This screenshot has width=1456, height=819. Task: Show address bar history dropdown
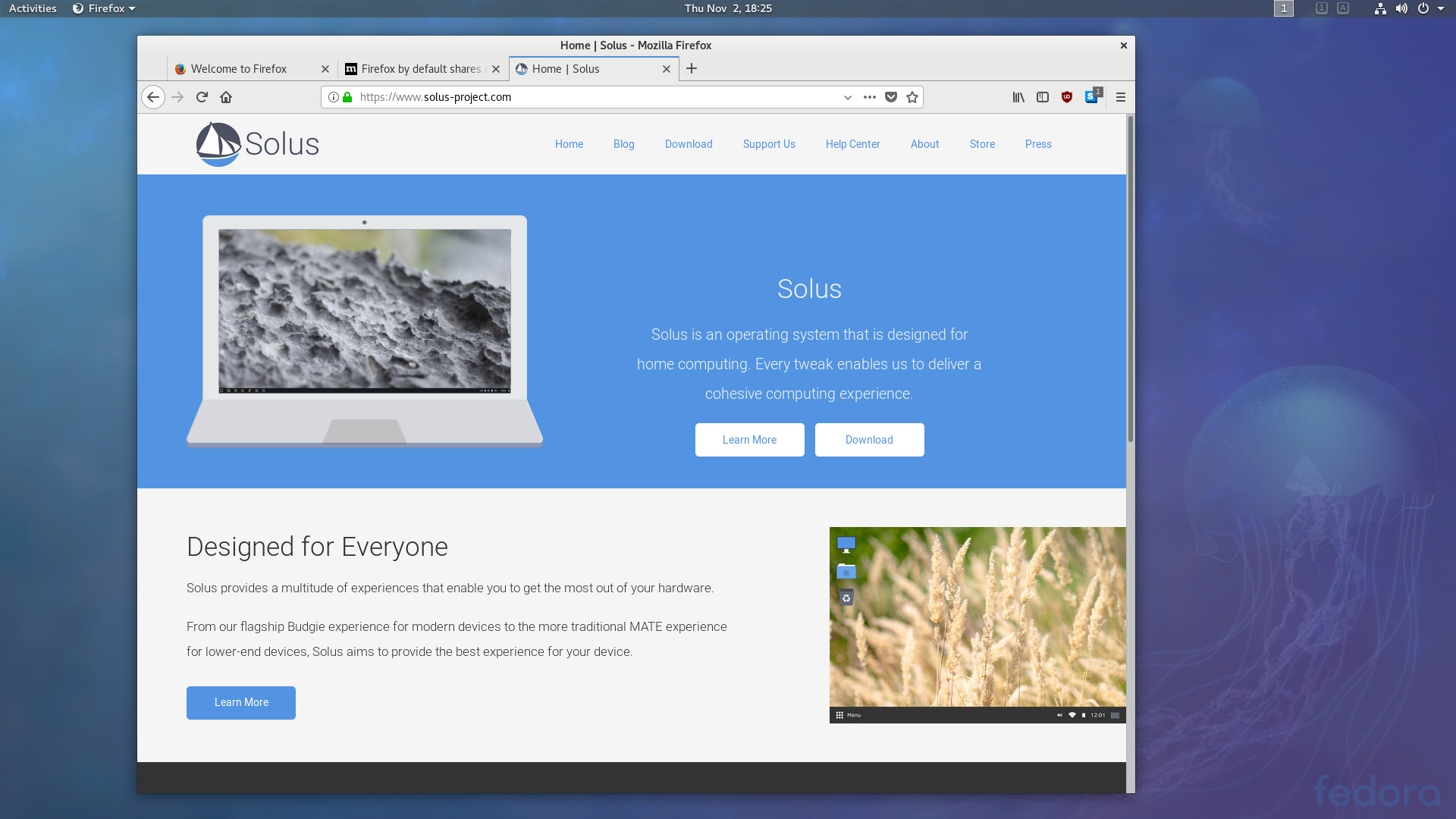(x=848, y=97)
